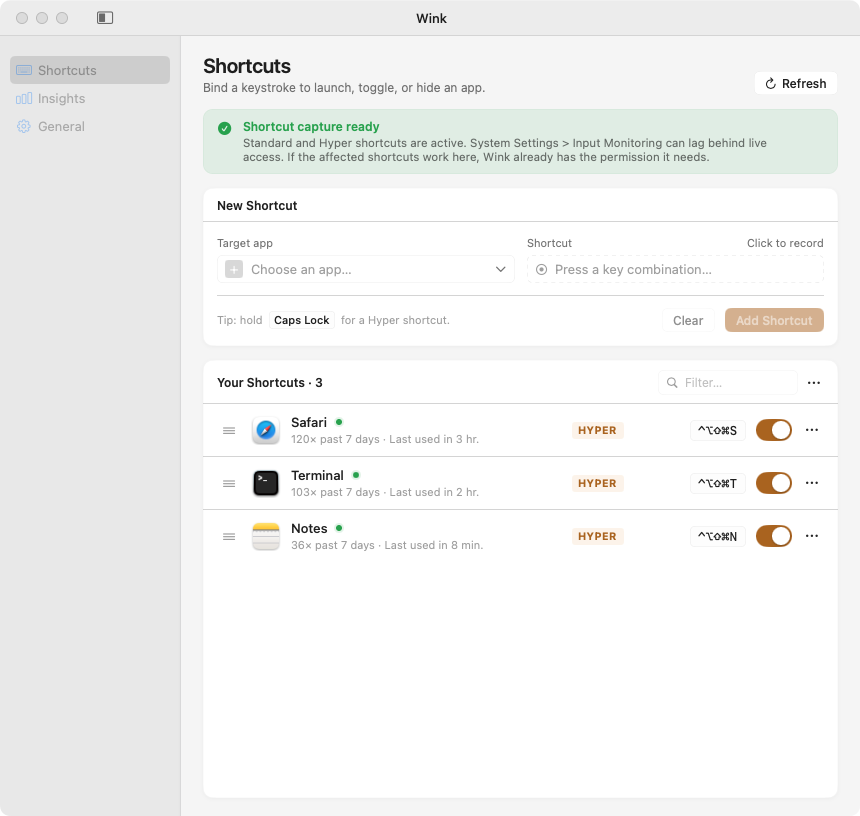Viewport: 860px width, 816px height.
Task: Click the record circle icon in Shortcut field
Action: pos(541,269)
